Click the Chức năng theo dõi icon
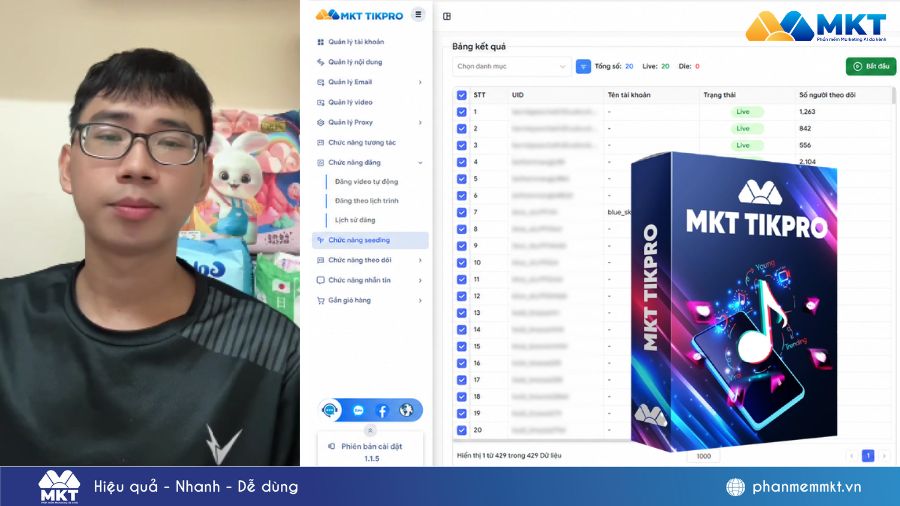Screen dimensions: 900x506 pos(320,260)
